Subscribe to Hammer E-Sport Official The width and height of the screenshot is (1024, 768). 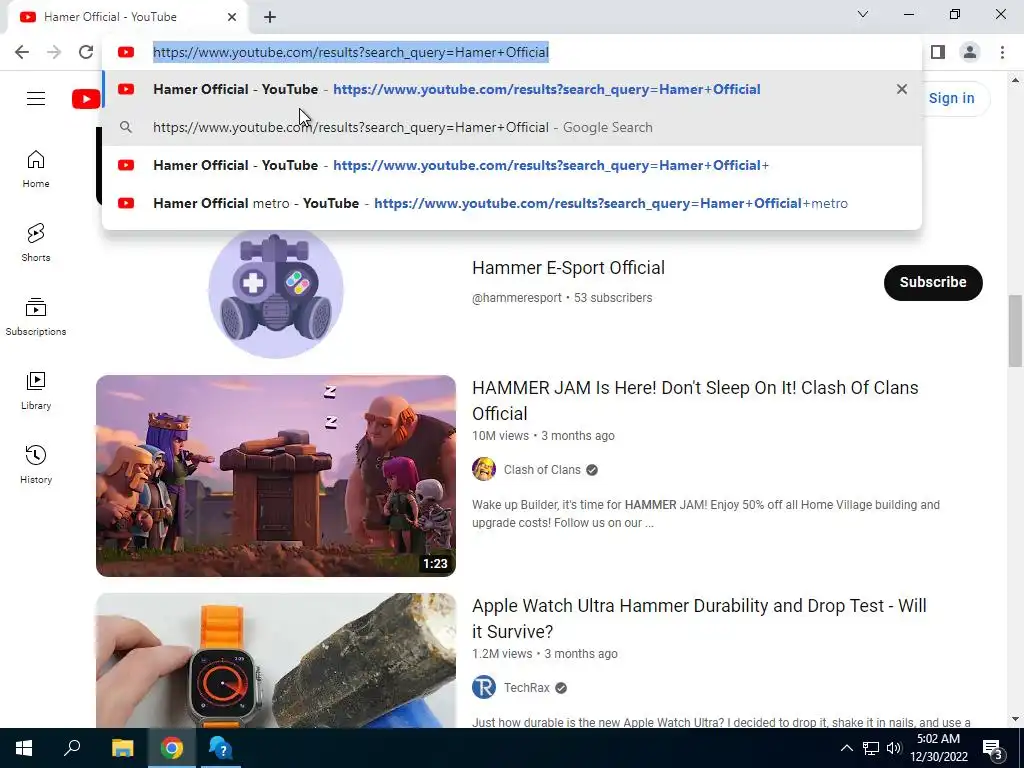pos(933,283)
